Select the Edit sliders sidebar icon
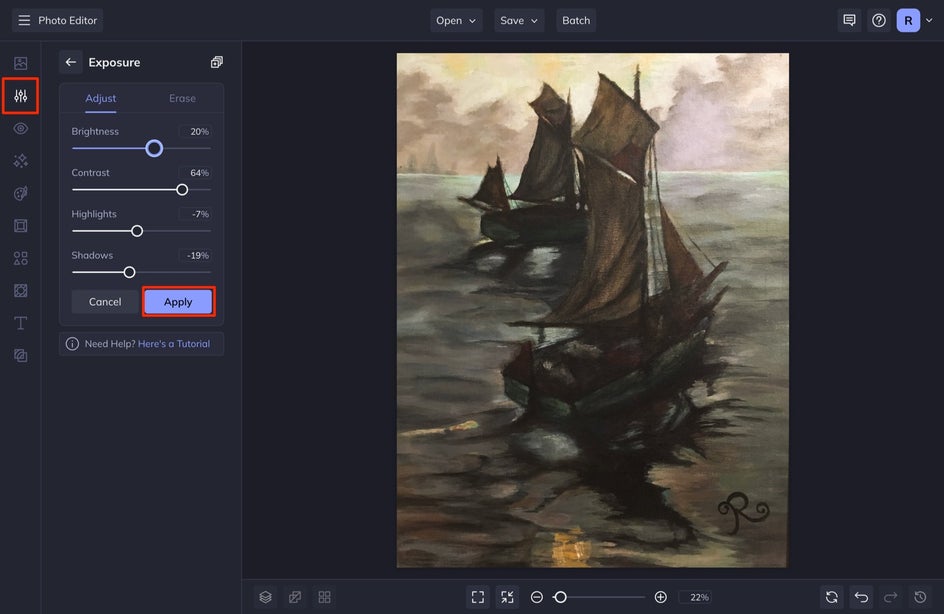Image resolution: width=944 pixels, height=614 pixels. 20,96
